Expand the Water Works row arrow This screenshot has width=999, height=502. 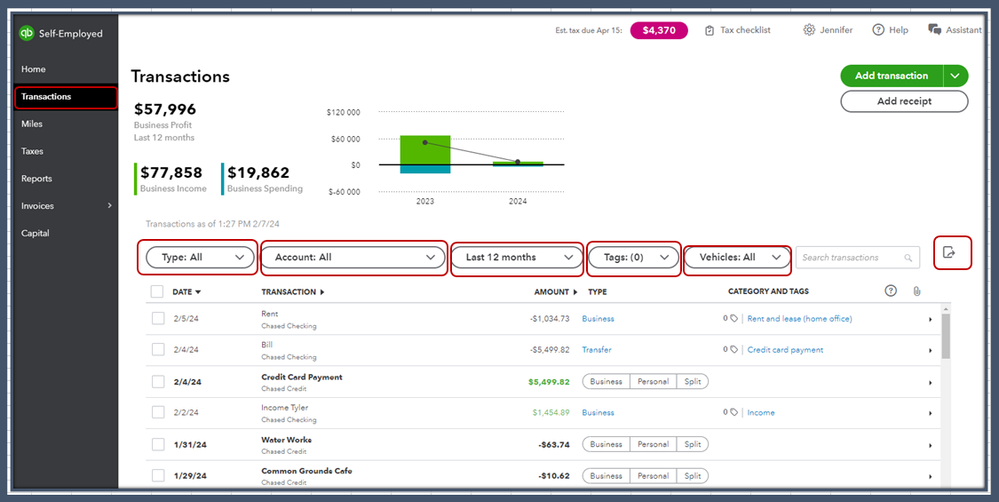coord(930,445)
